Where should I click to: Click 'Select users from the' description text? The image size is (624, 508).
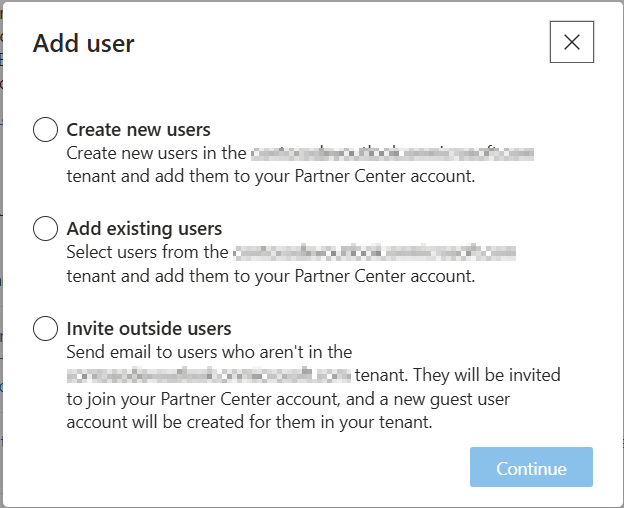tap(147, 252)
